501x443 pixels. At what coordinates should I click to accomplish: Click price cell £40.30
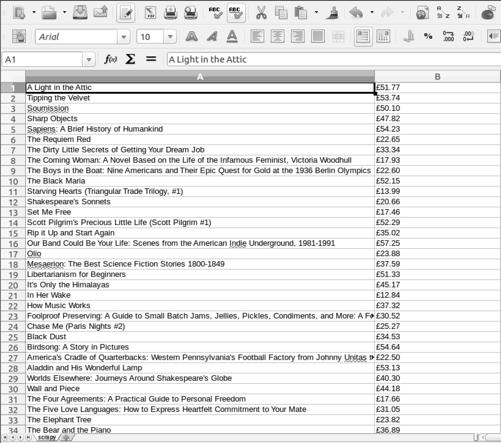click(437, 378)
